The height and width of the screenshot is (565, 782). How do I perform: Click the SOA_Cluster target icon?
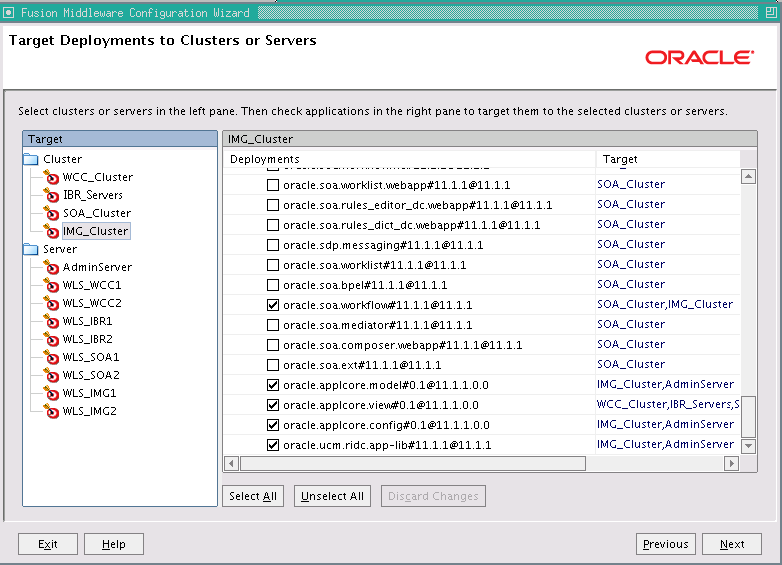click(x=51, y=213)
